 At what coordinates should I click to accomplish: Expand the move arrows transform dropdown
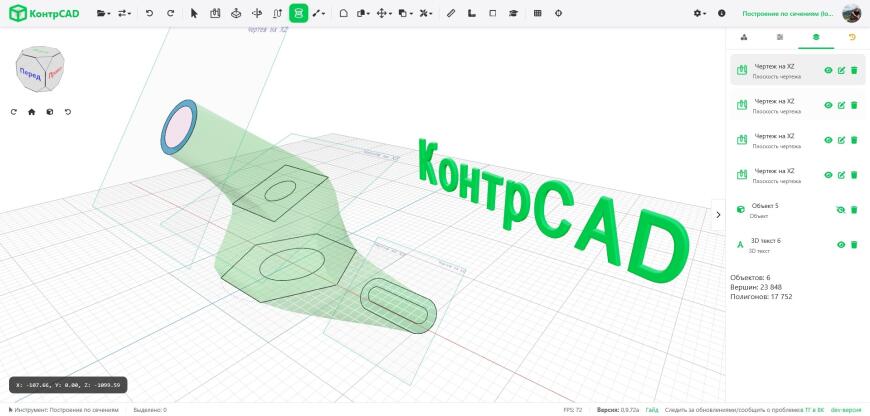384,13
